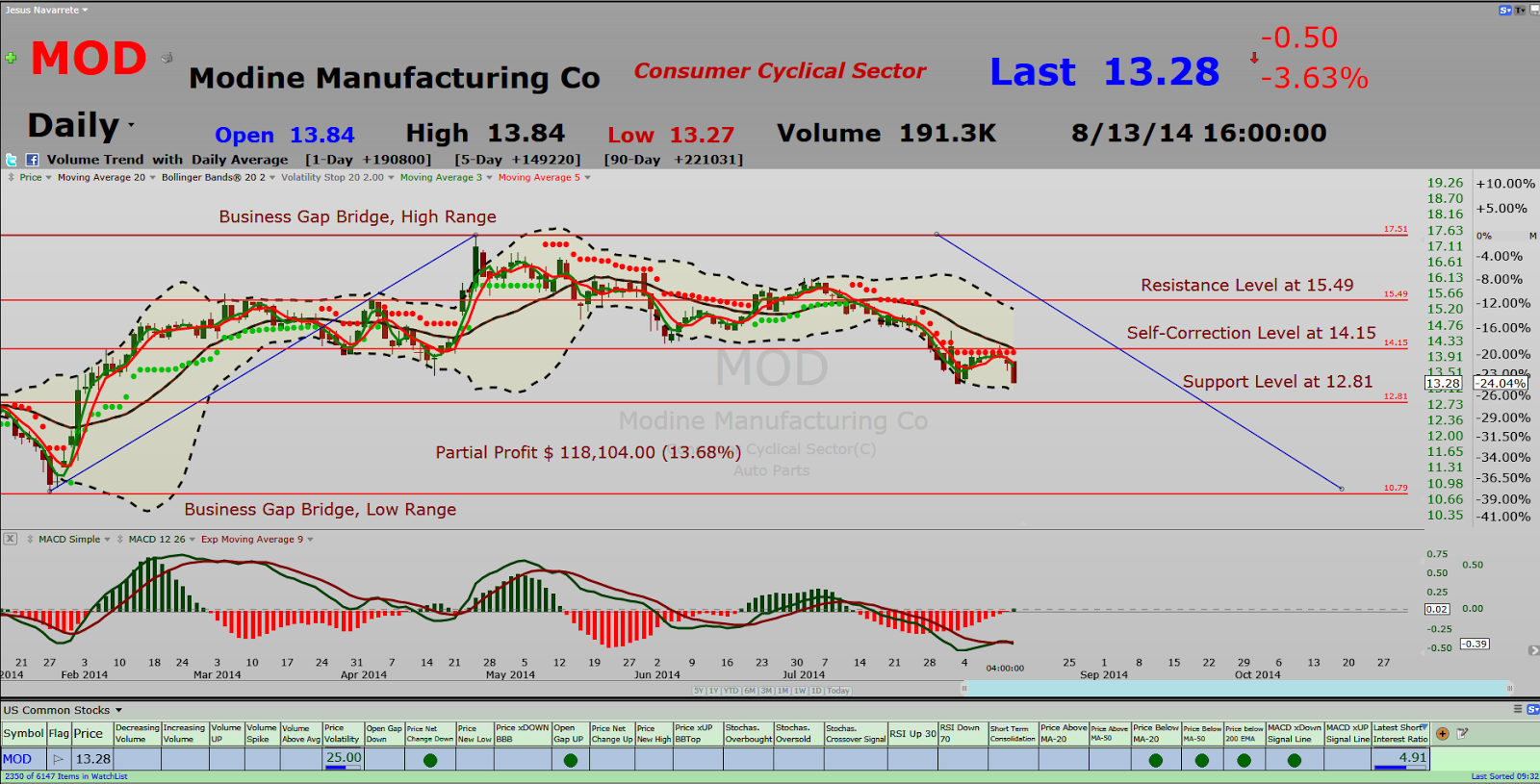Viewport: 1540px width, 784px height.
Task: Click the Flag column header
Action: coord(59,733)
